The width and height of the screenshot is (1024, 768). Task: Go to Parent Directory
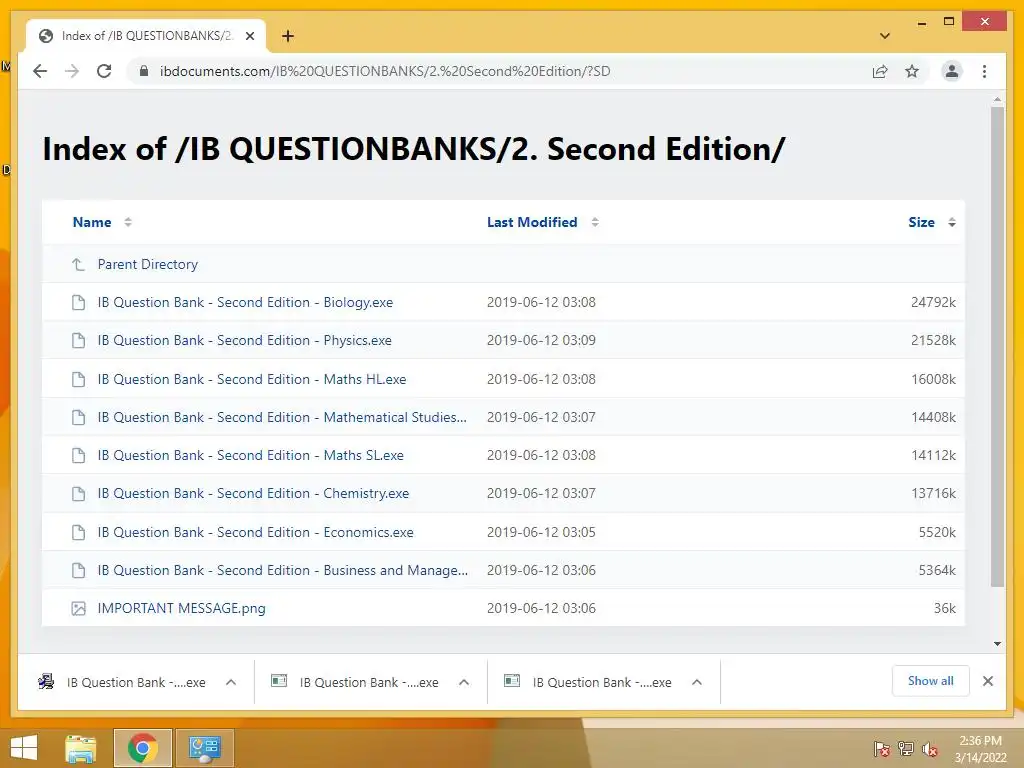pyautogui.click(x=148, y=264)
